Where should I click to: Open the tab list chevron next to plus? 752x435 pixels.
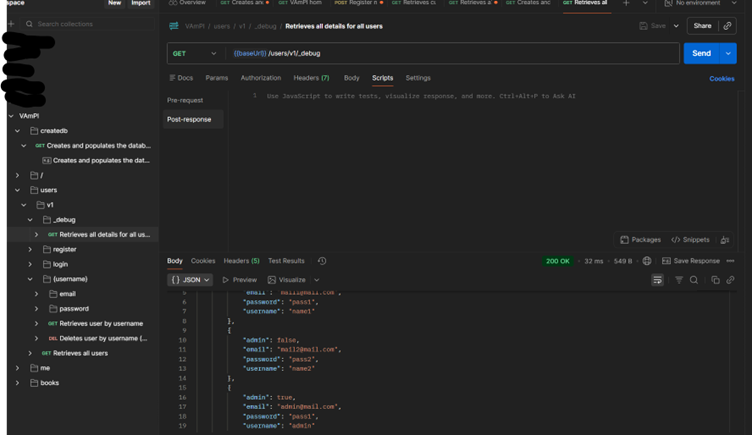pos(645,3)
